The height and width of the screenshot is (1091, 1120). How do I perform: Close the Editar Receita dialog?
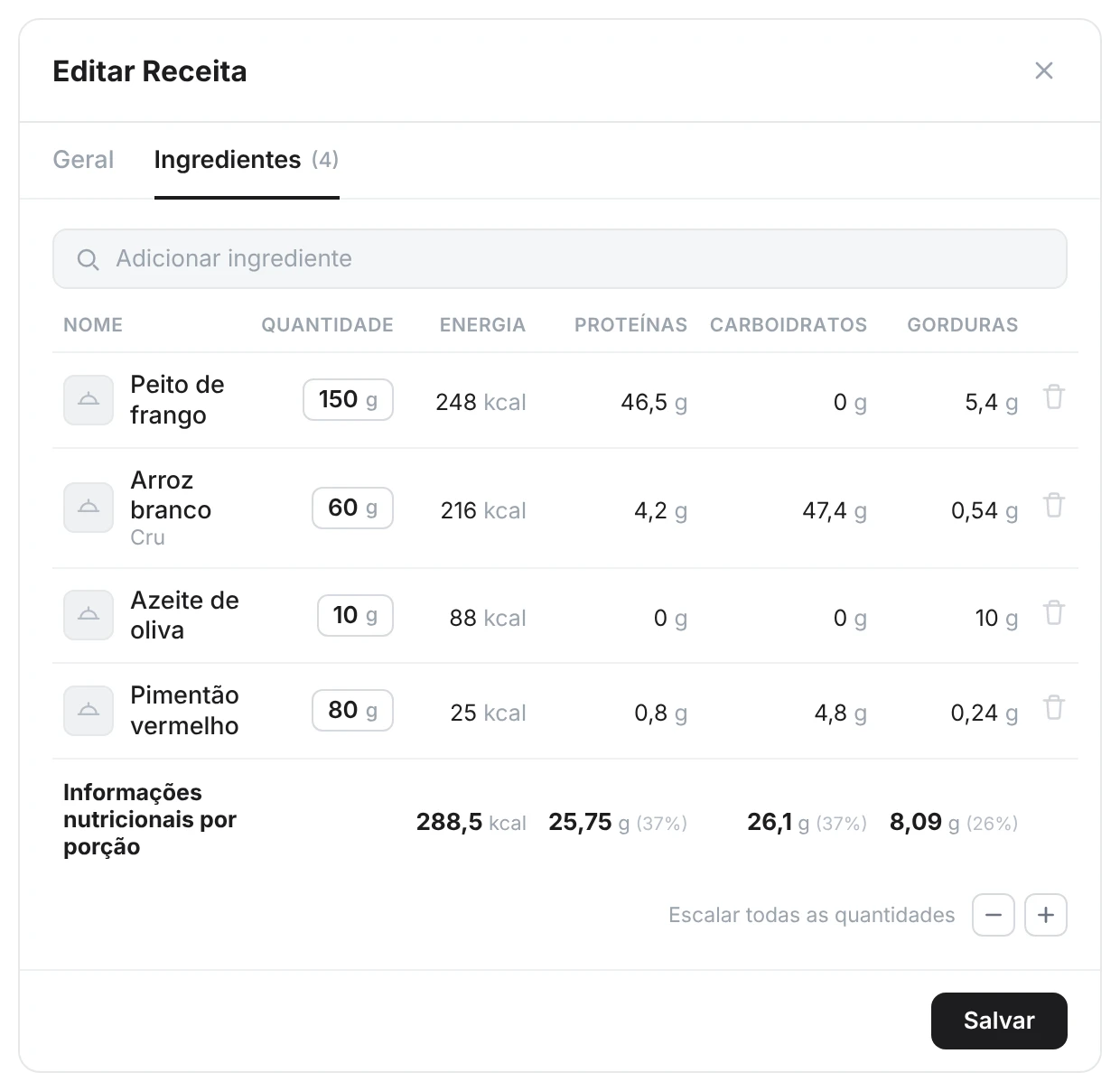pyautogui.click(x=1044, y=70)
